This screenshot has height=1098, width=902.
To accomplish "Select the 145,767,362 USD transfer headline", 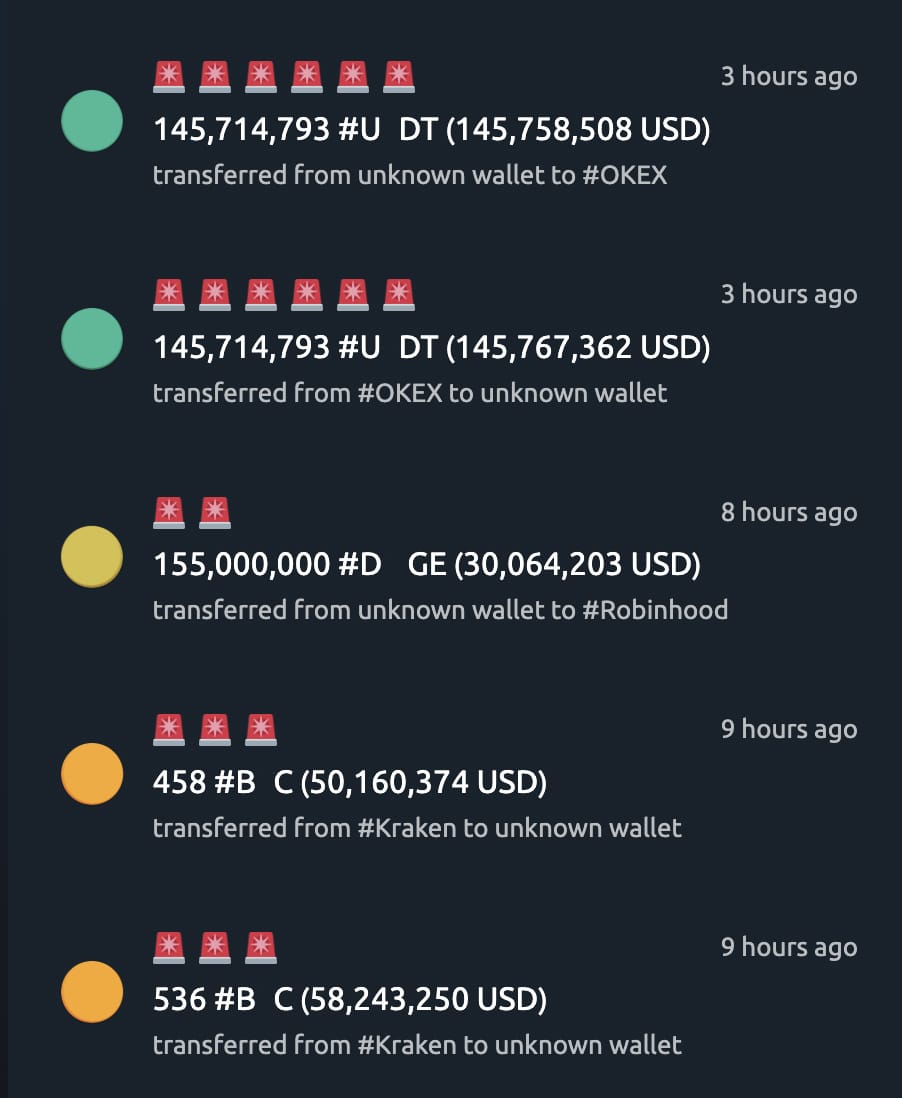I will [x=431, y=347].
